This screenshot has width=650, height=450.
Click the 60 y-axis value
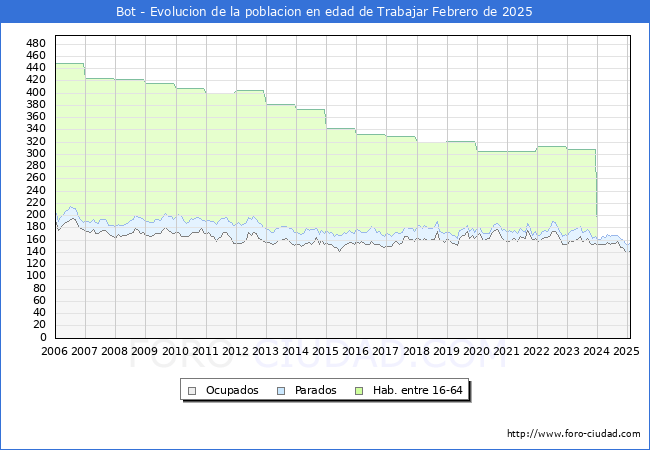point(39,300)
